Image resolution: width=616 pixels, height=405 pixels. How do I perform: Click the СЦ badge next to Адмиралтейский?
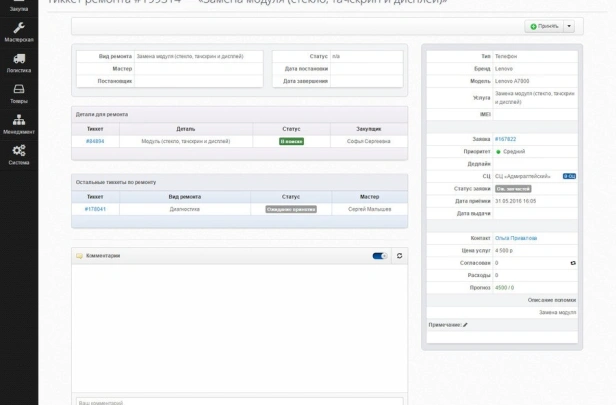pos(569,176)
